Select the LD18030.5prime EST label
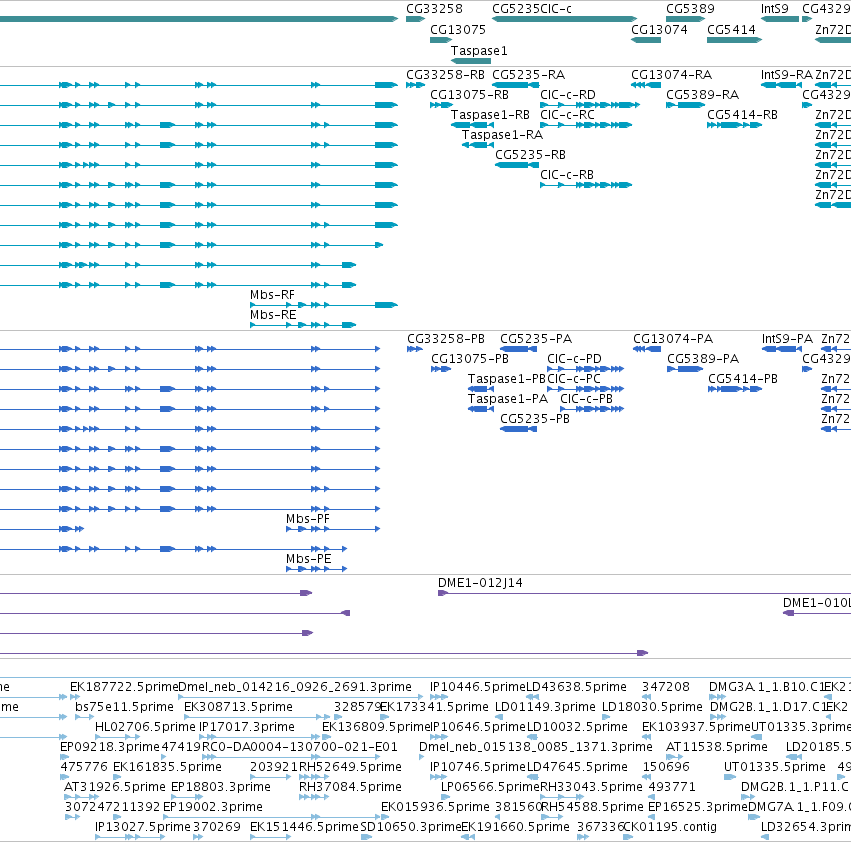This screenshot has height=842, width=851. (652, 707)
